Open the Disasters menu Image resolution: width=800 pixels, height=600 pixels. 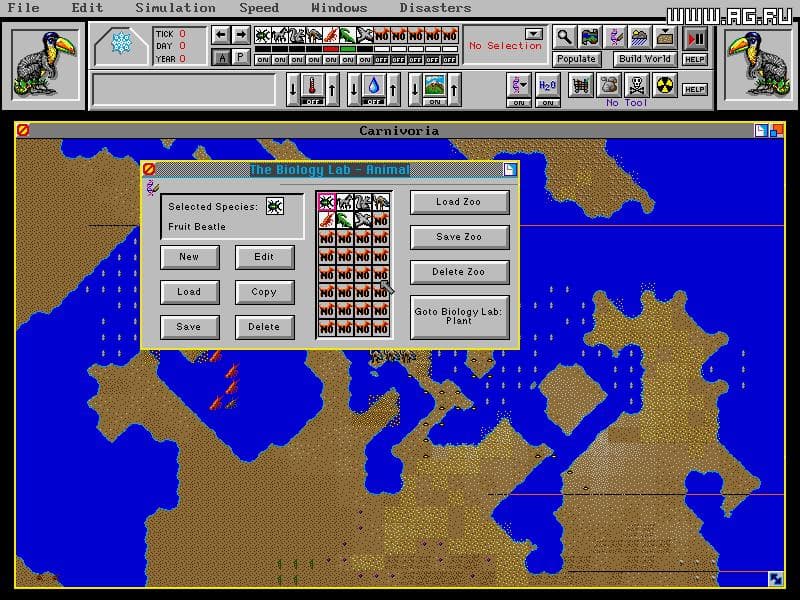pyautogui.click(x=435, y=8)
